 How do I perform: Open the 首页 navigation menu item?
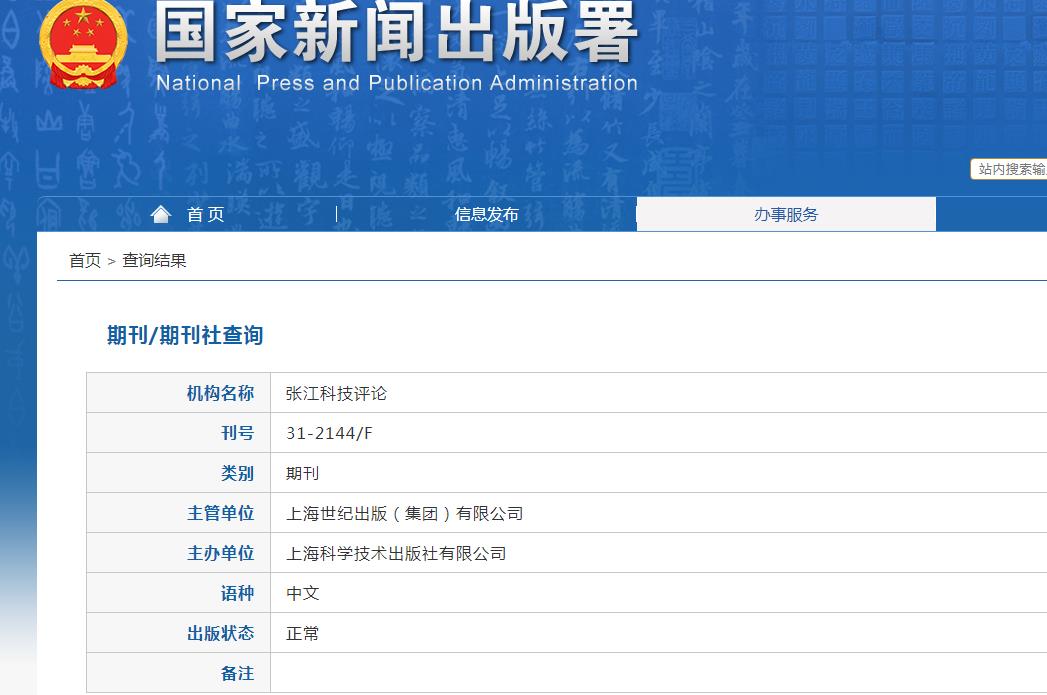(205, 215)
